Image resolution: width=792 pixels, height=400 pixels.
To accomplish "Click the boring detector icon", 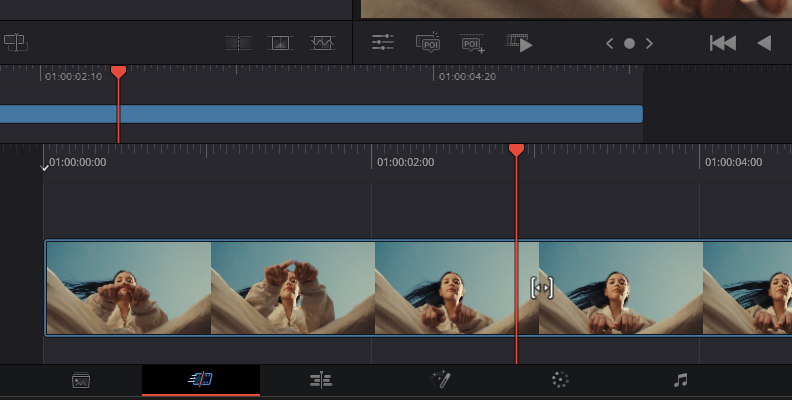I will [x=16, y=42].
